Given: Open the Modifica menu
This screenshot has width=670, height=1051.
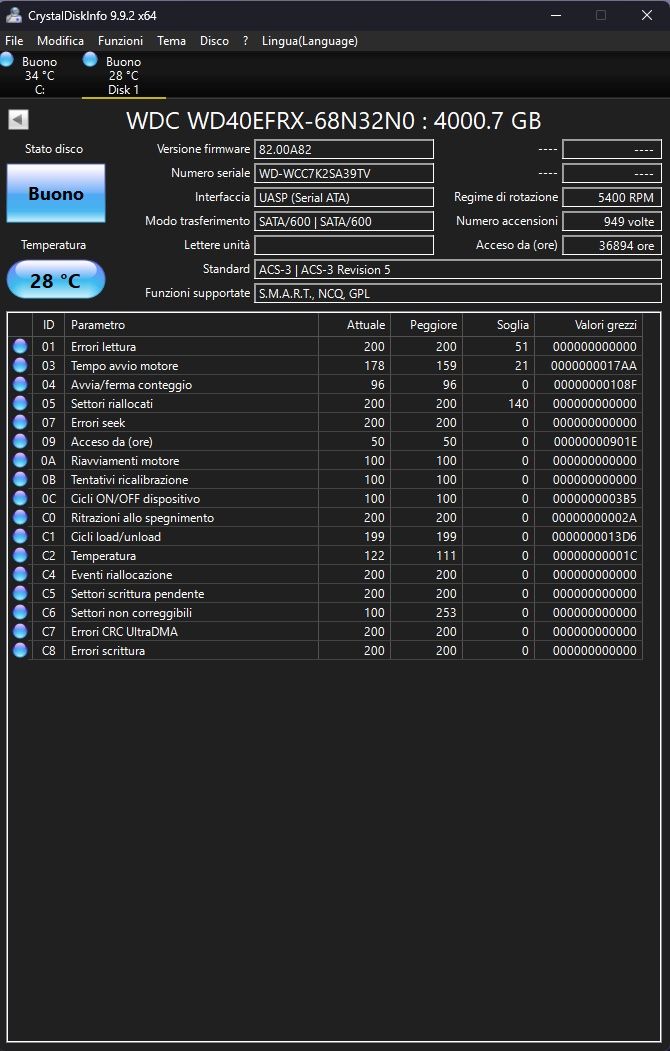Looking at the screenshot, I should coord(60,41).
